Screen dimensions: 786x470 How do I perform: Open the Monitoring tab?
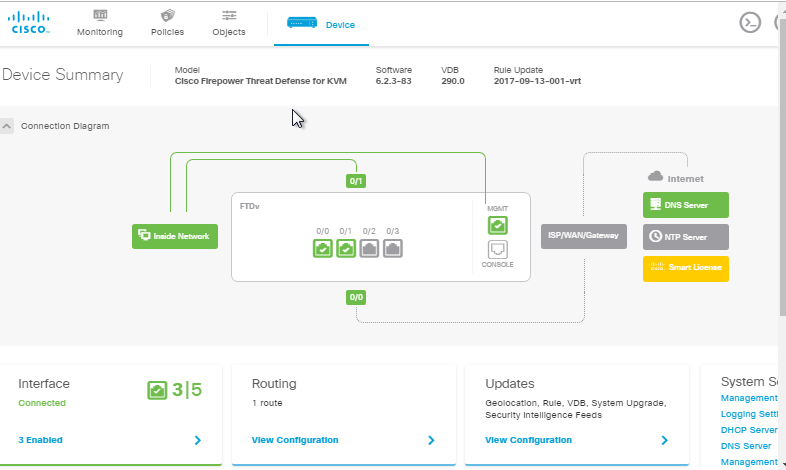(100, 24)
